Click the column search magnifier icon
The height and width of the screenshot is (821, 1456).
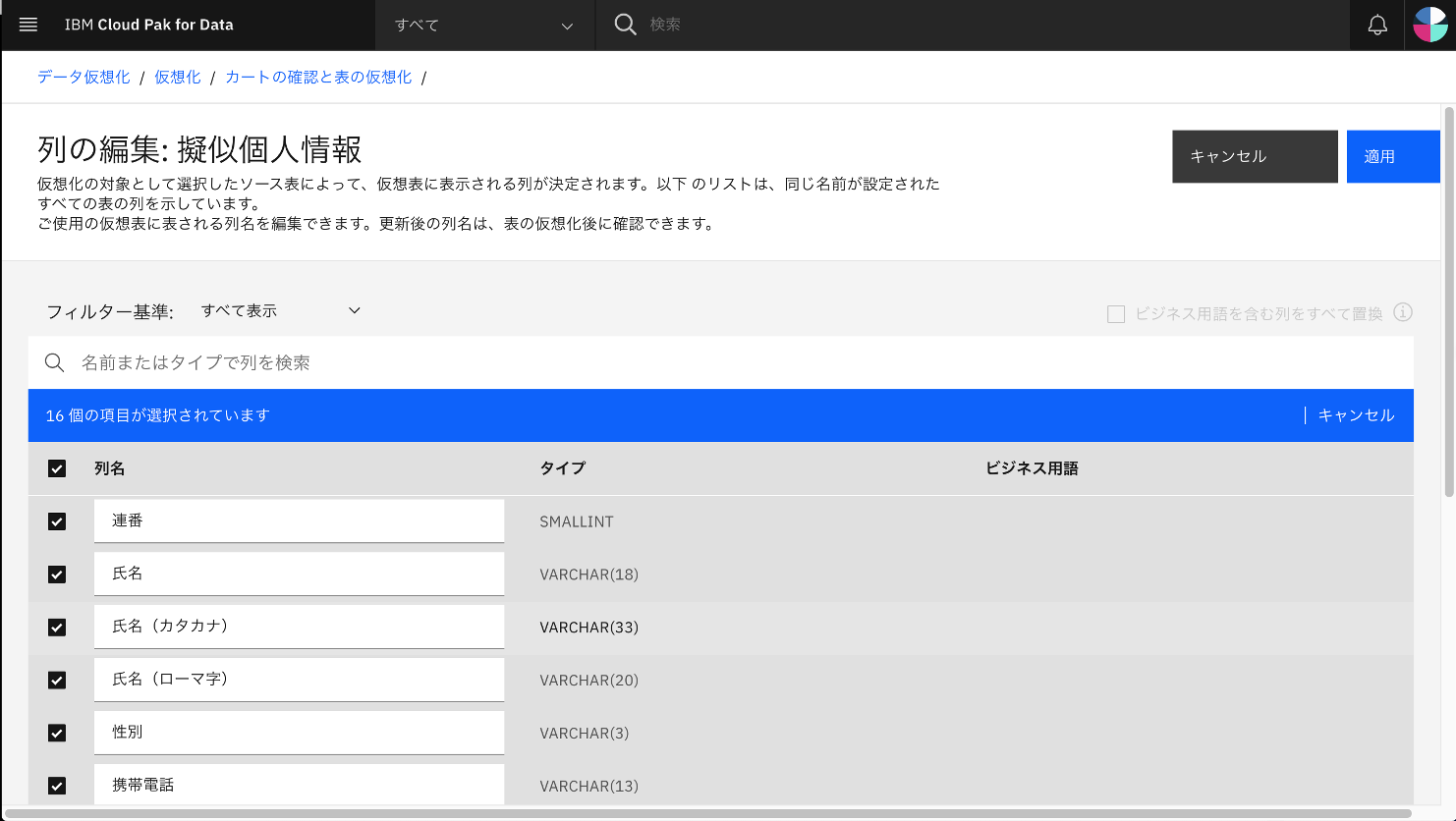point(54,362)
